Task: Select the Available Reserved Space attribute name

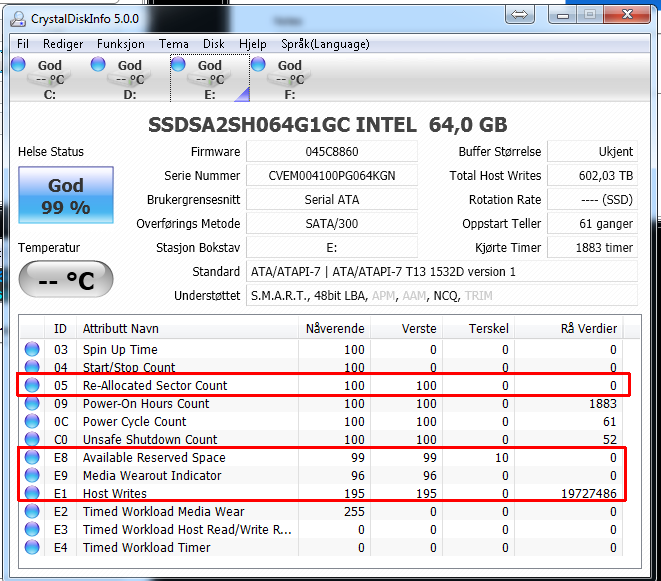Action: coord(154,457)
